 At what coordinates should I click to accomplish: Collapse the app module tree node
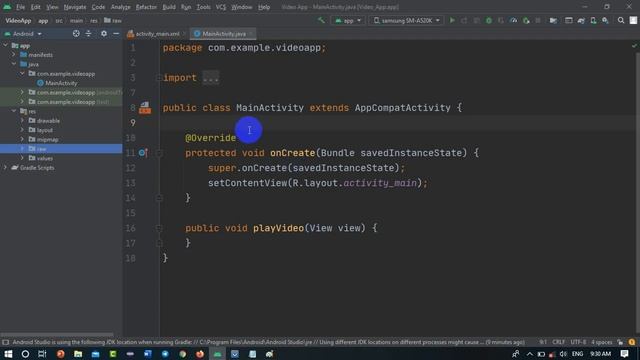pos(6,45)
